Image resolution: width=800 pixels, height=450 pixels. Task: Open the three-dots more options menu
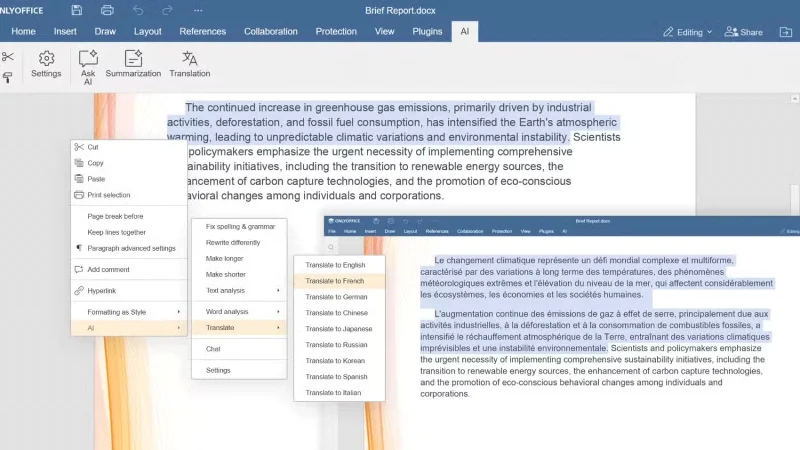198,10
